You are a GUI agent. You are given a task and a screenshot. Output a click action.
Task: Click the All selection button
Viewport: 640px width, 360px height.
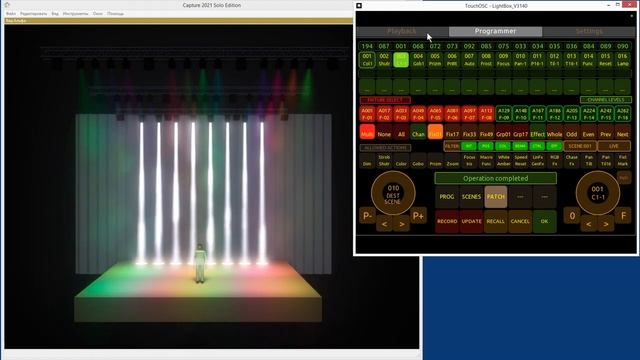coord(401,132)
